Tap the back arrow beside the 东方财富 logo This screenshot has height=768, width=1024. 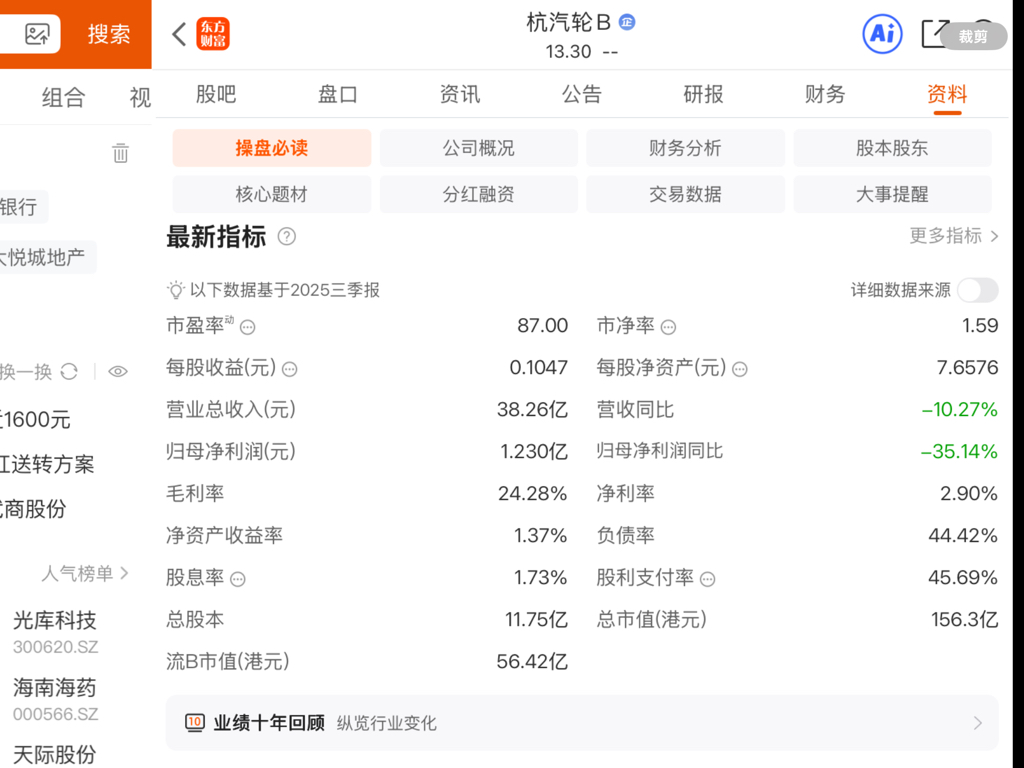click(179, 35)
